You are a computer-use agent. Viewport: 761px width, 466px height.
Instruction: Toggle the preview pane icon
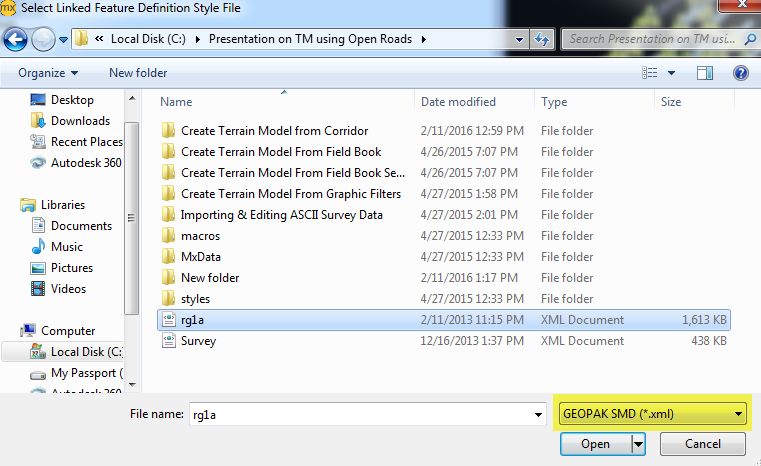point(705,73)
